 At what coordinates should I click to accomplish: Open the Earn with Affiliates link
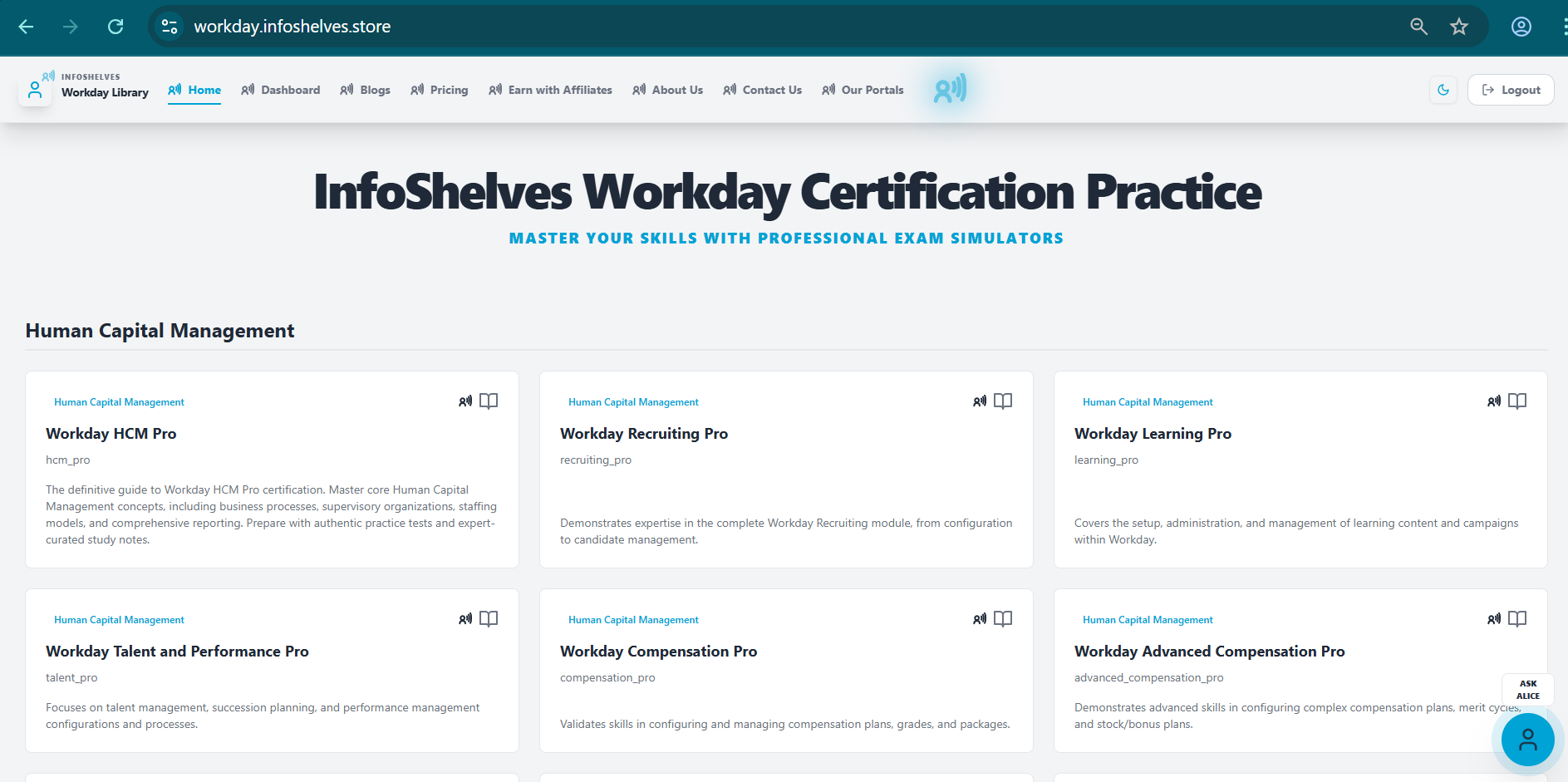(560, 90)
